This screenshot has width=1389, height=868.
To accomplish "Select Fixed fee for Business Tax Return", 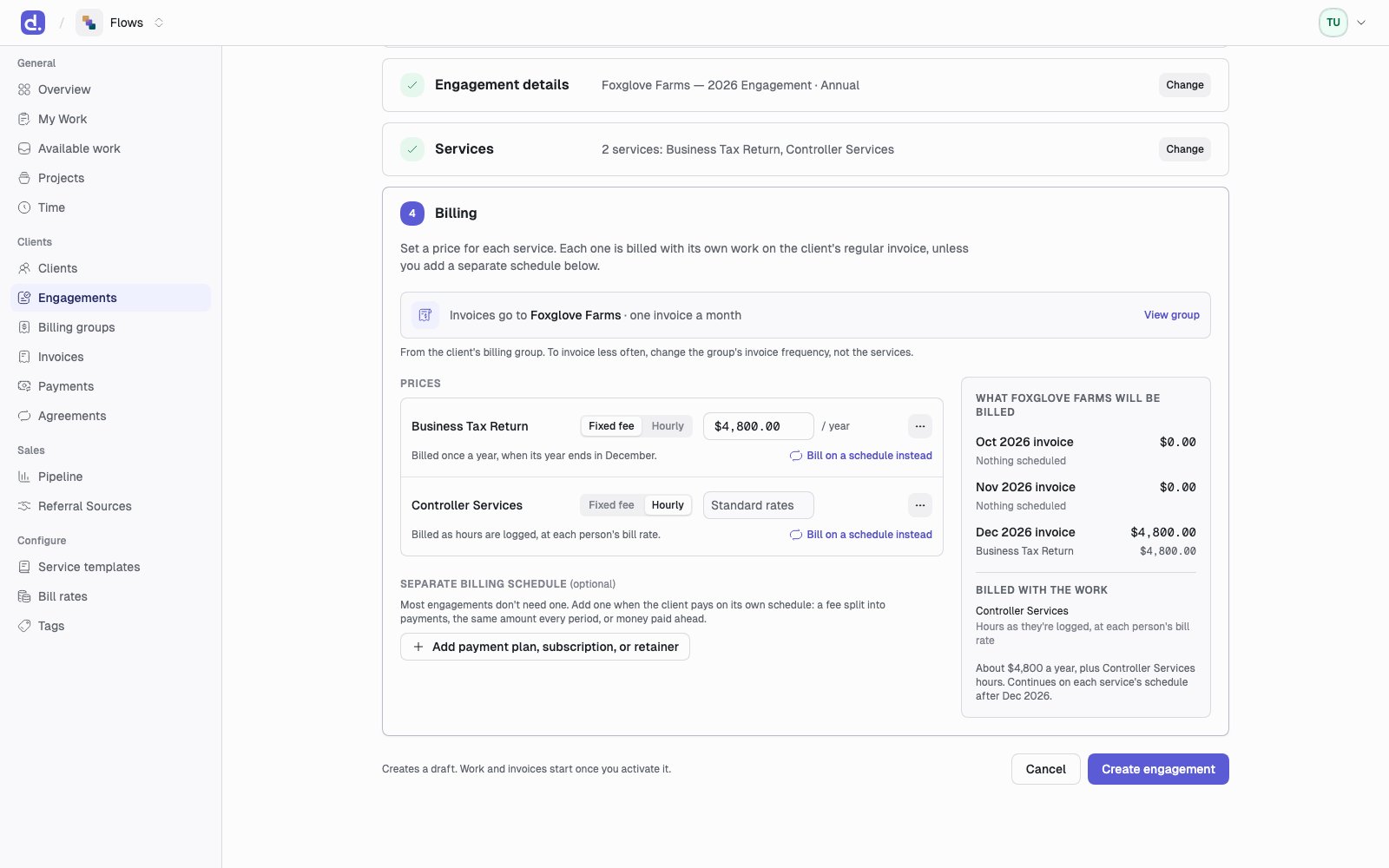I will [611, 426].
